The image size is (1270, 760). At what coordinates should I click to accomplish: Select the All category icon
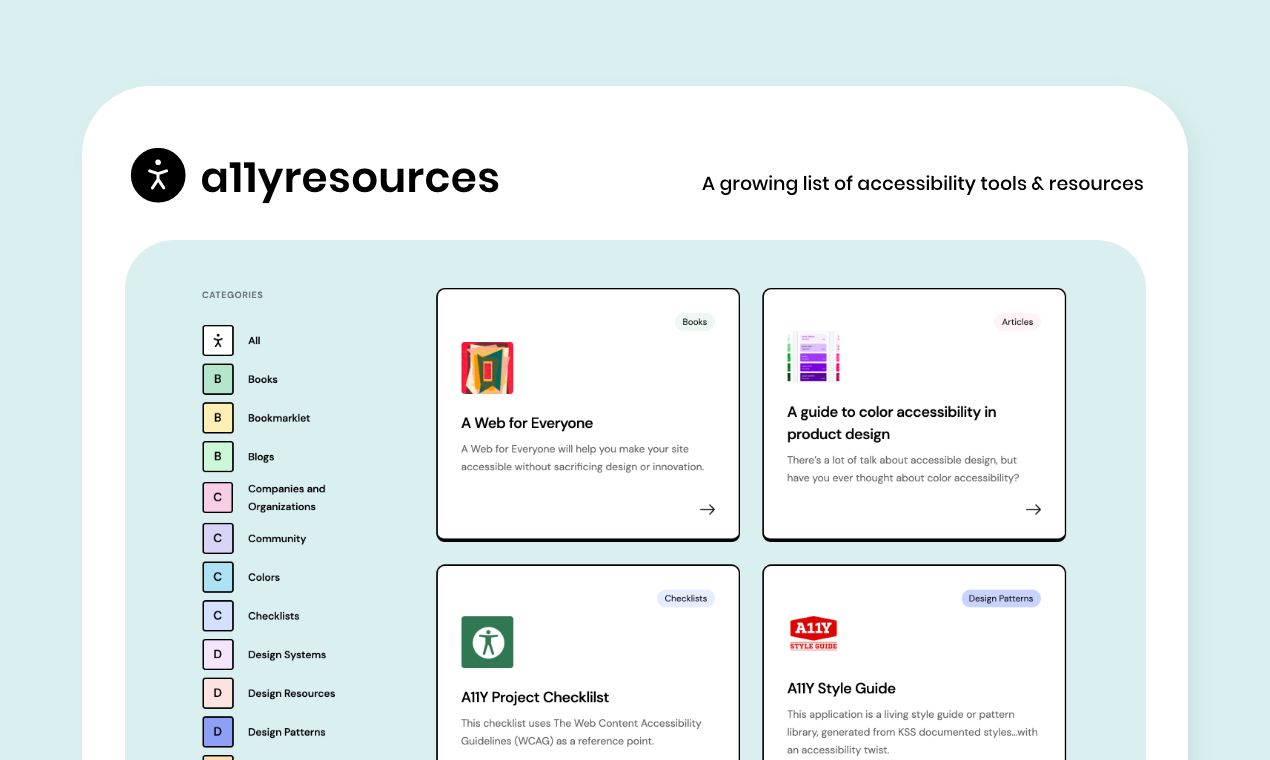point(218,340)
